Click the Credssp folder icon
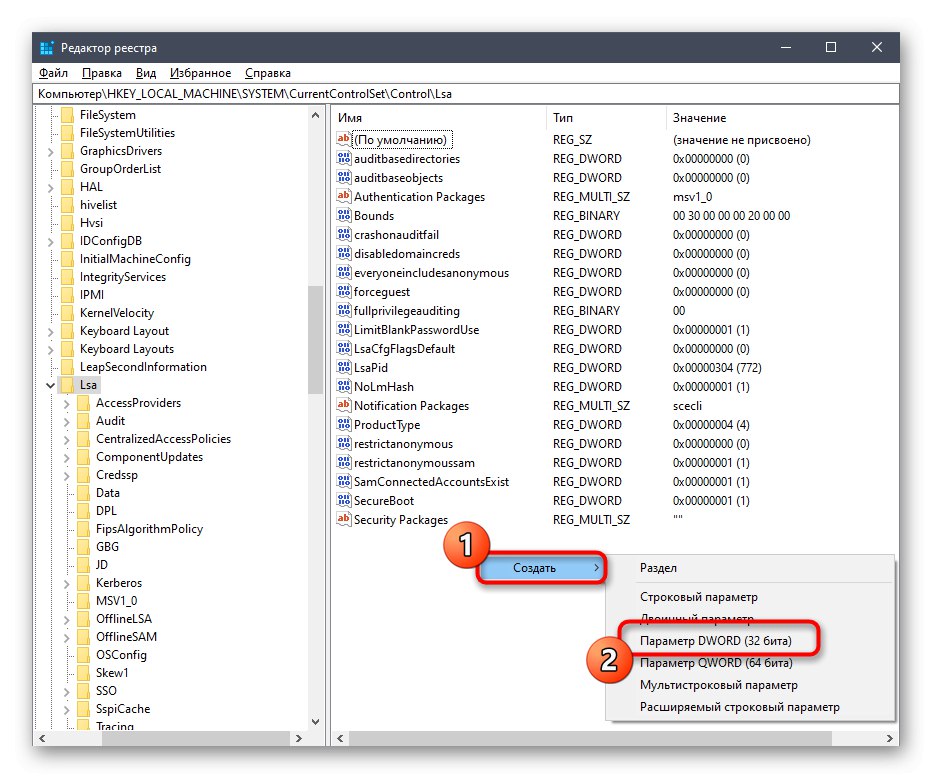The image size is (932, 778). [84, 475]
